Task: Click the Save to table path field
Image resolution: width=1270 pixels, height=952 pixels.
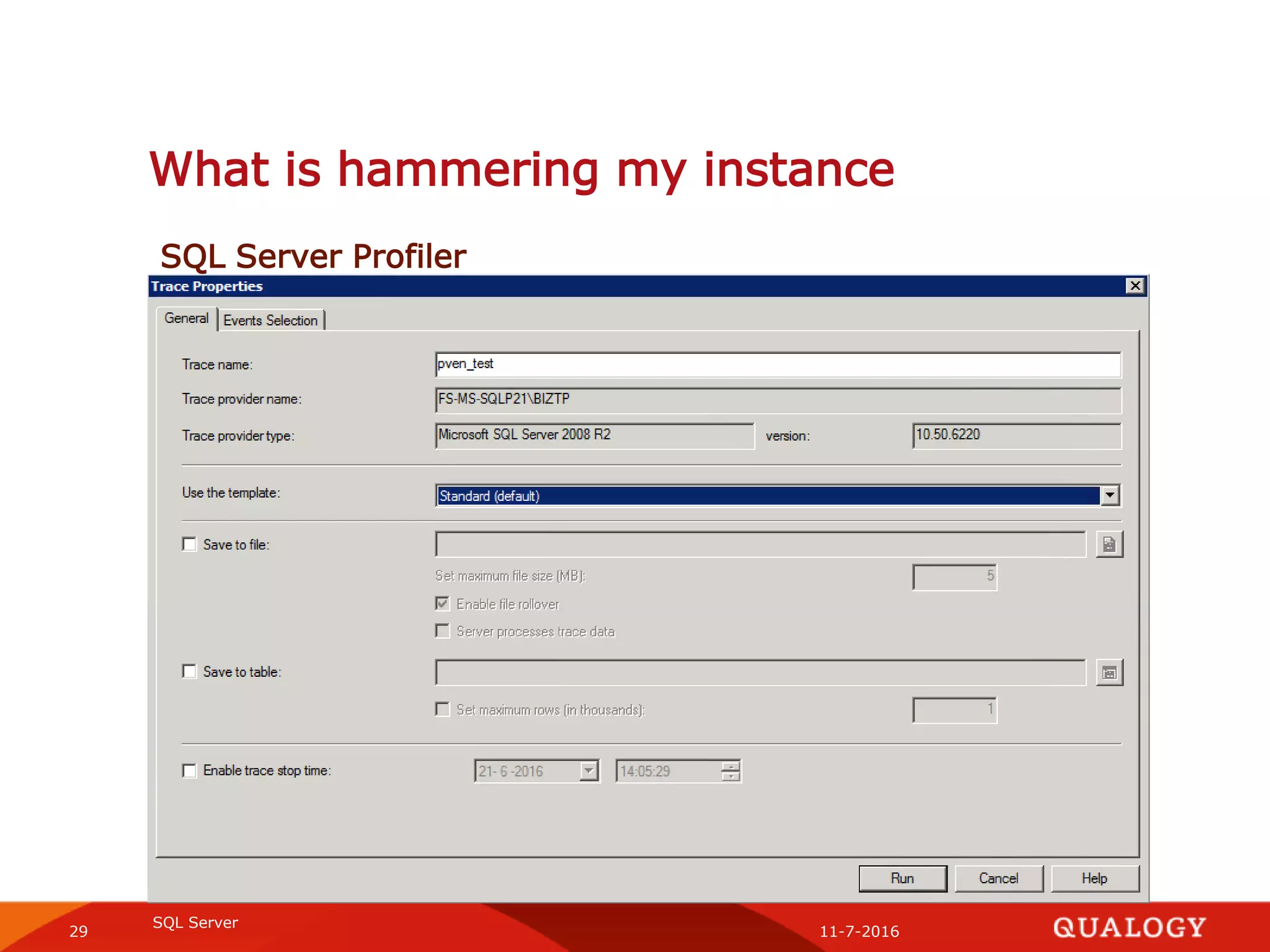Action: click(760, 672)
